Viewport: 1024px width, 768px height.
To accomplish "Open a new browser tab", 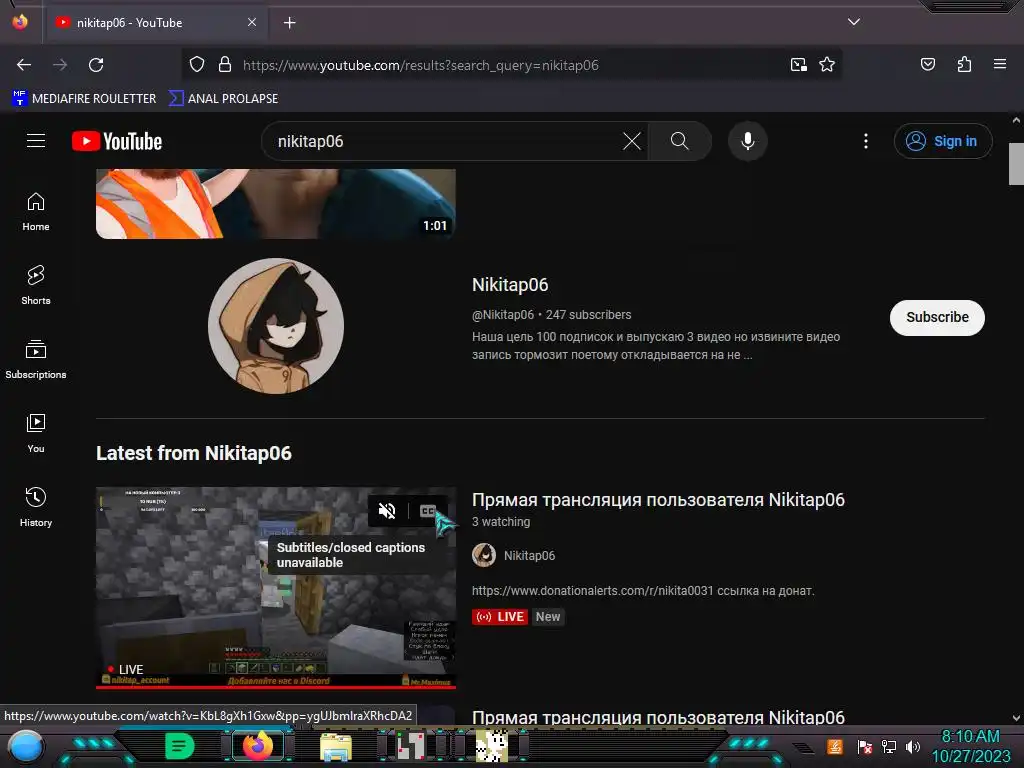I will click(x=289, y=23).
